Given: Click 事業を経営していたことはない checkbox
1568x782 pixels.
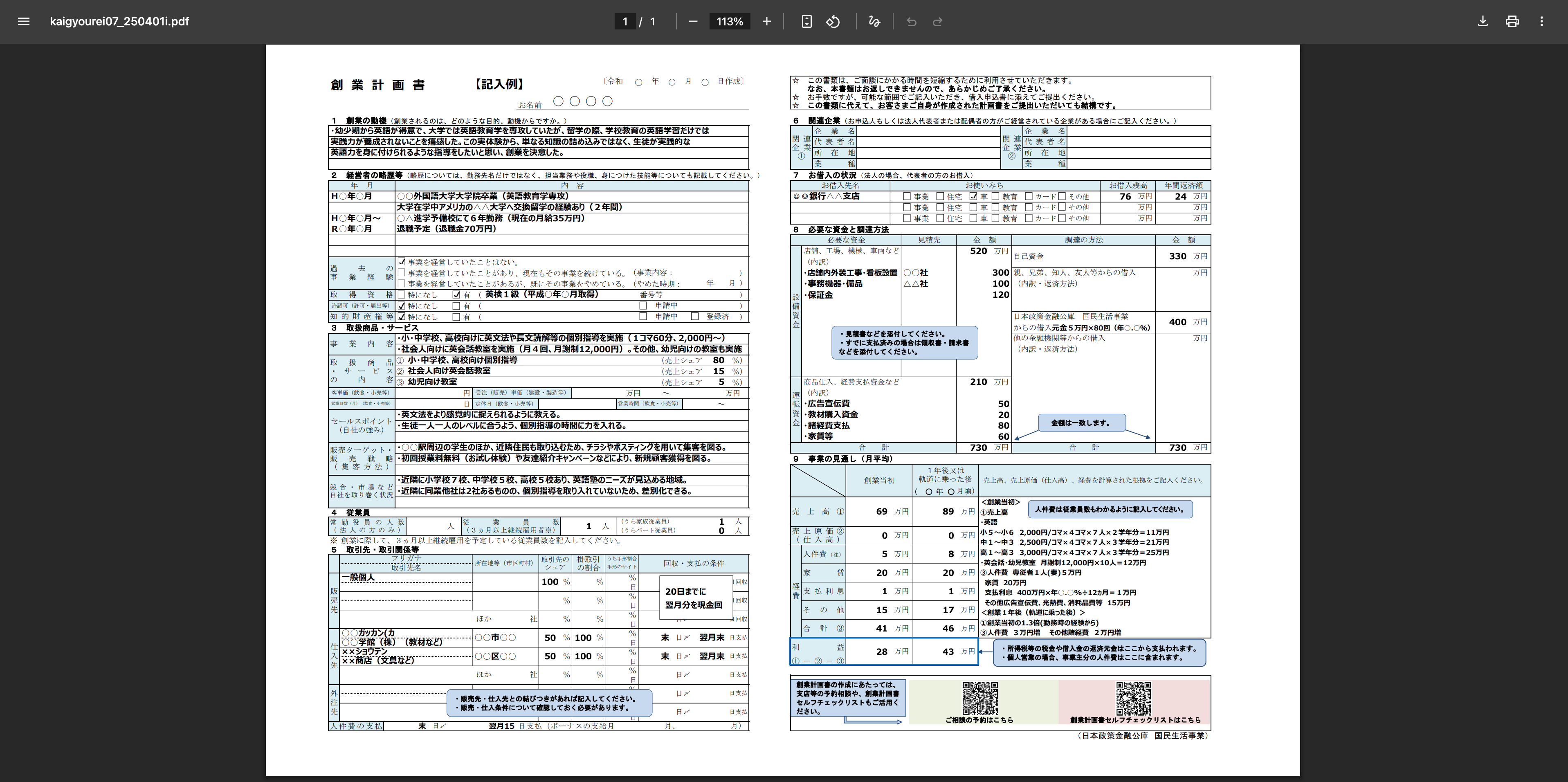Looking at the screenshot, I should [401, 262].
